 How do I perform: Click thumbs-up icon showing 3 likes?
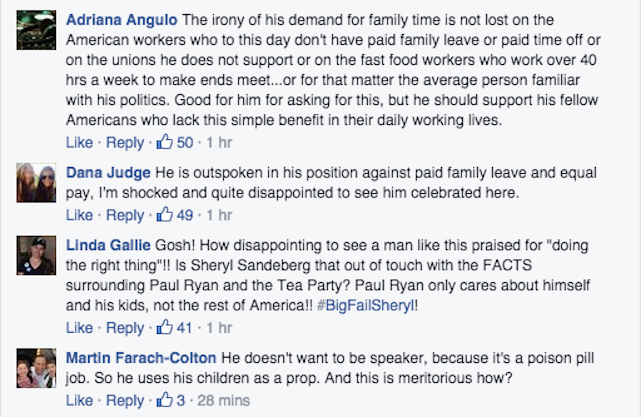point(165,399)
